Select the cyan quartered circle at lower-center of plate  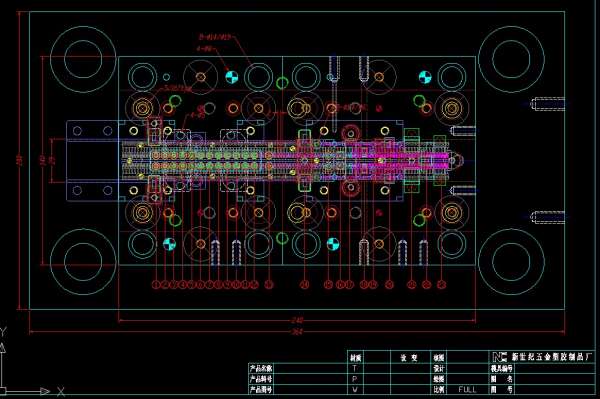pyautogui.click(x=333, y=244)
